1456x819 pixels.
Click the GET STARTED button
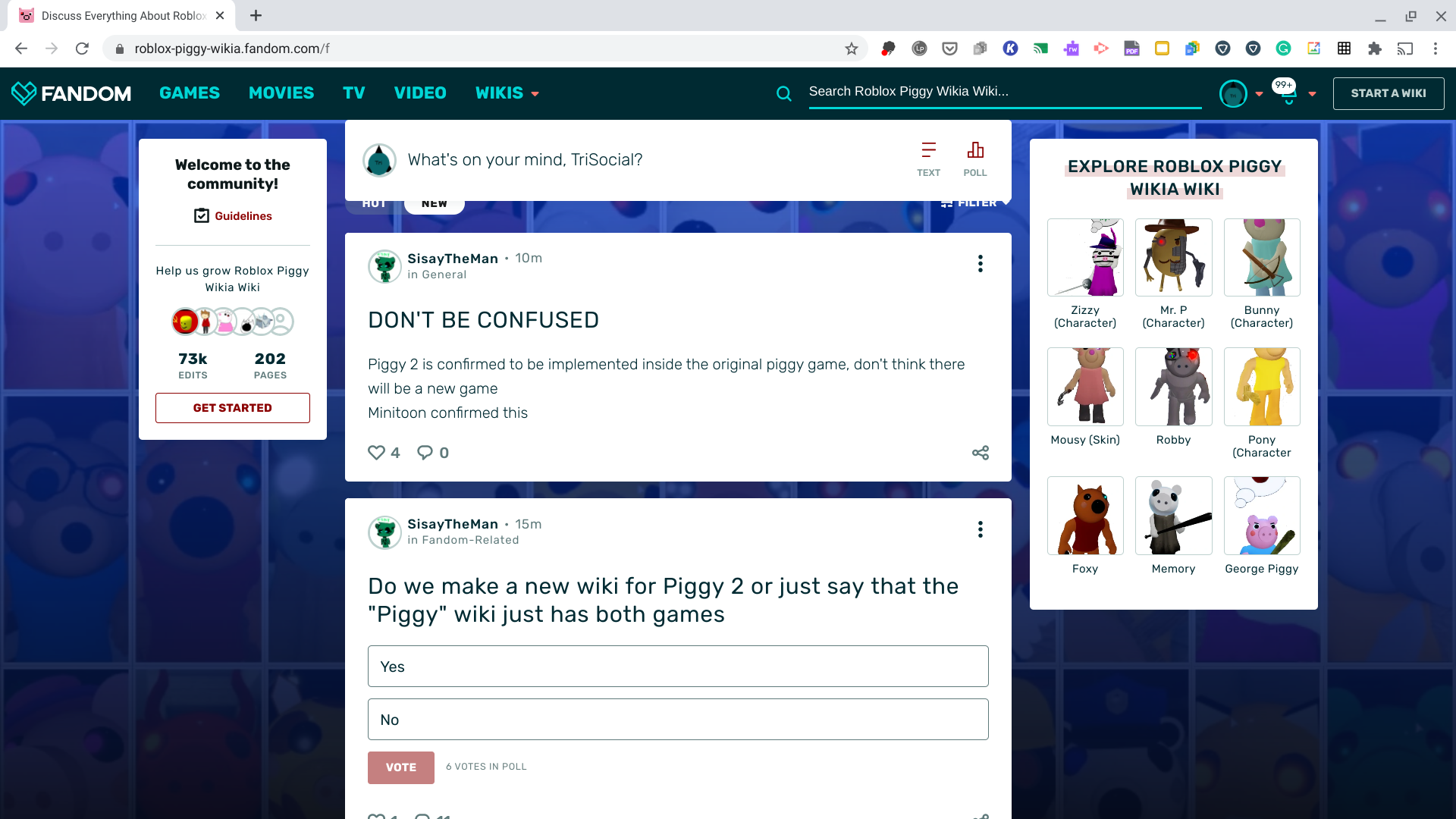[232, 407]
